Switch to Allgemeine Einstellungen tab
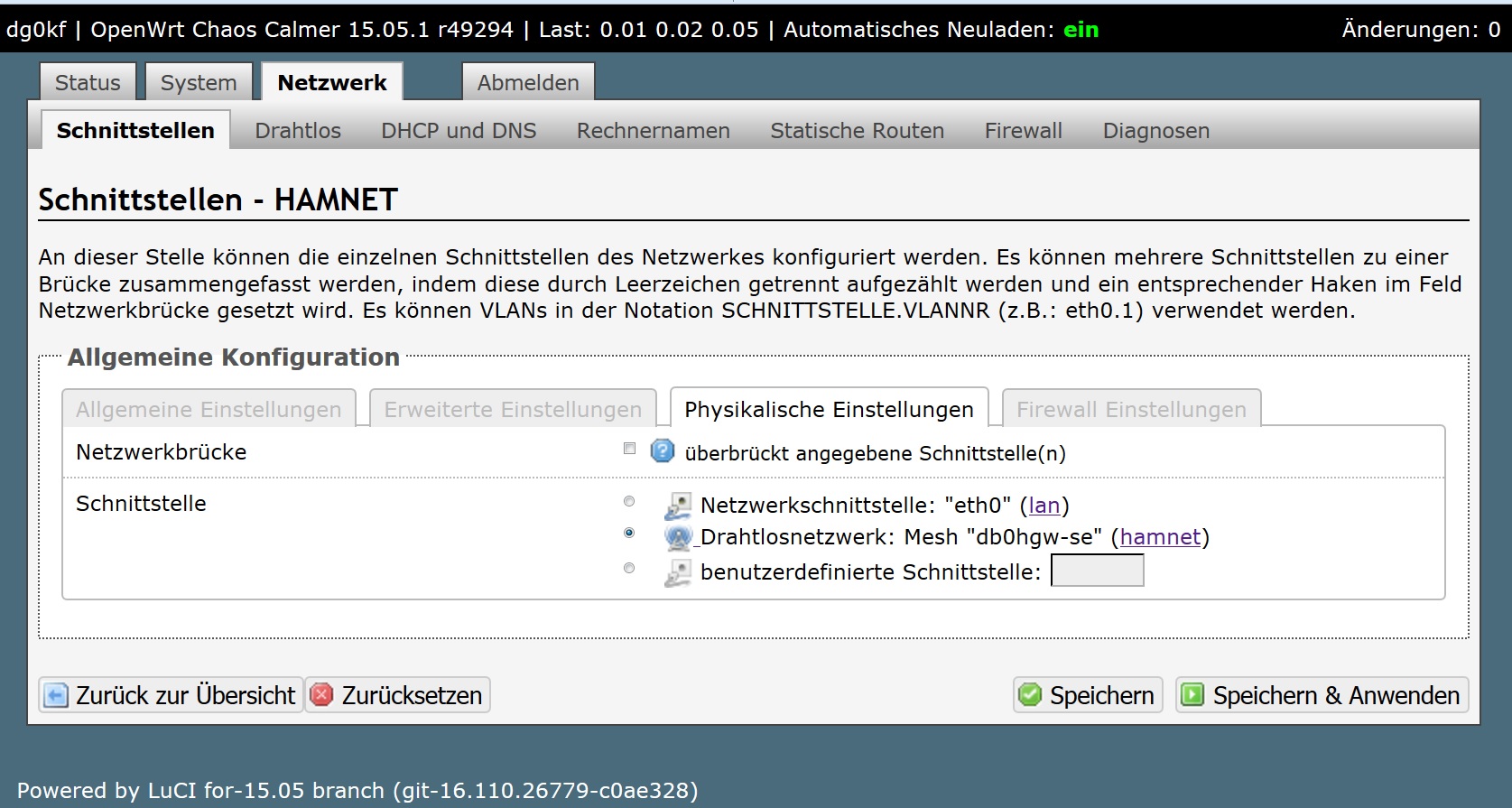The height and width of the screenshot is (808, 1512). coord(209,409)
